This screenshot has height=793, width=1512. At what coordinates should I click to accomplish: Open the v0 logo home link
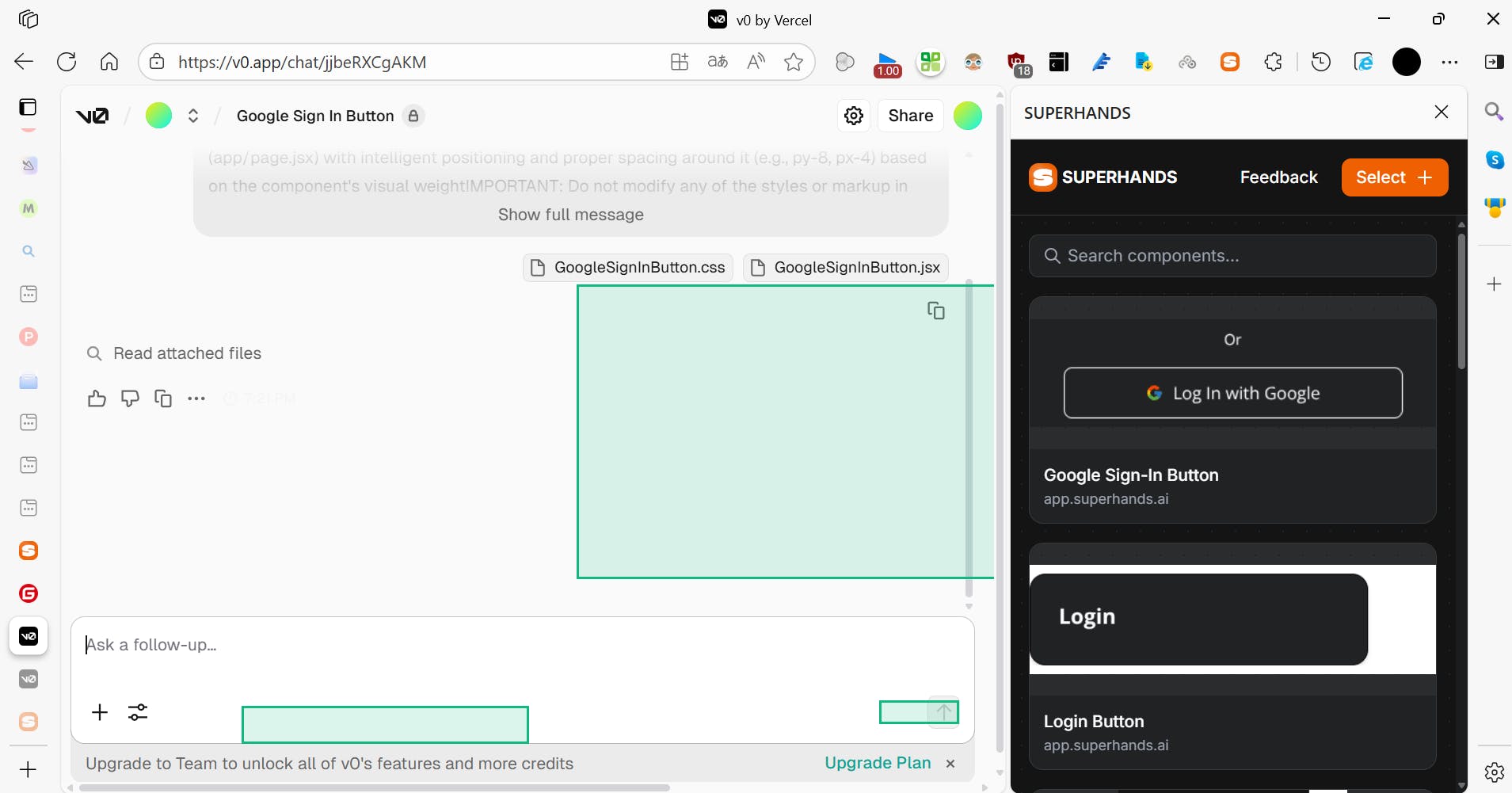click(92, 116)
